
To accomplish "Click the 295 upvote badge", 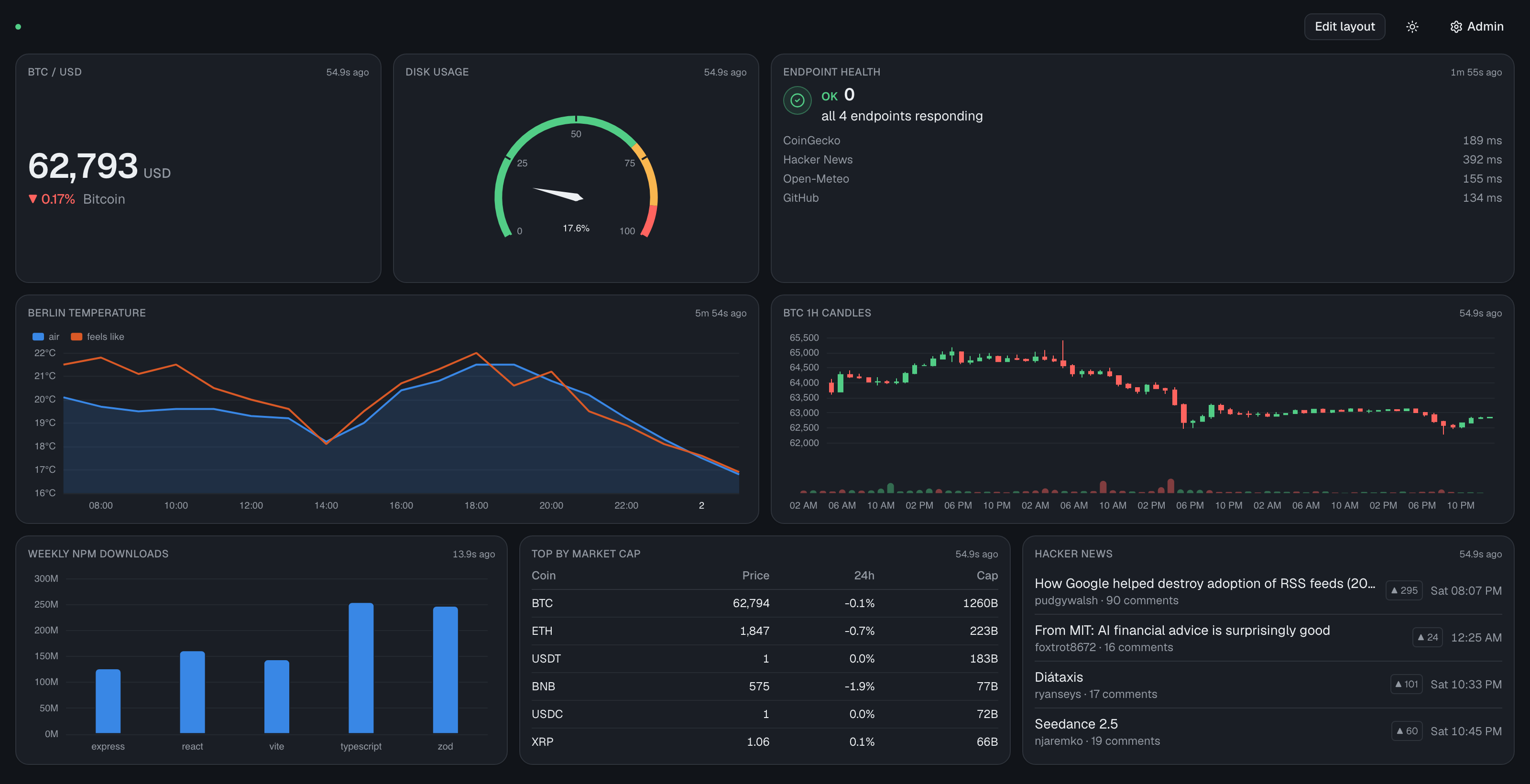I will tap(1403, 590).
